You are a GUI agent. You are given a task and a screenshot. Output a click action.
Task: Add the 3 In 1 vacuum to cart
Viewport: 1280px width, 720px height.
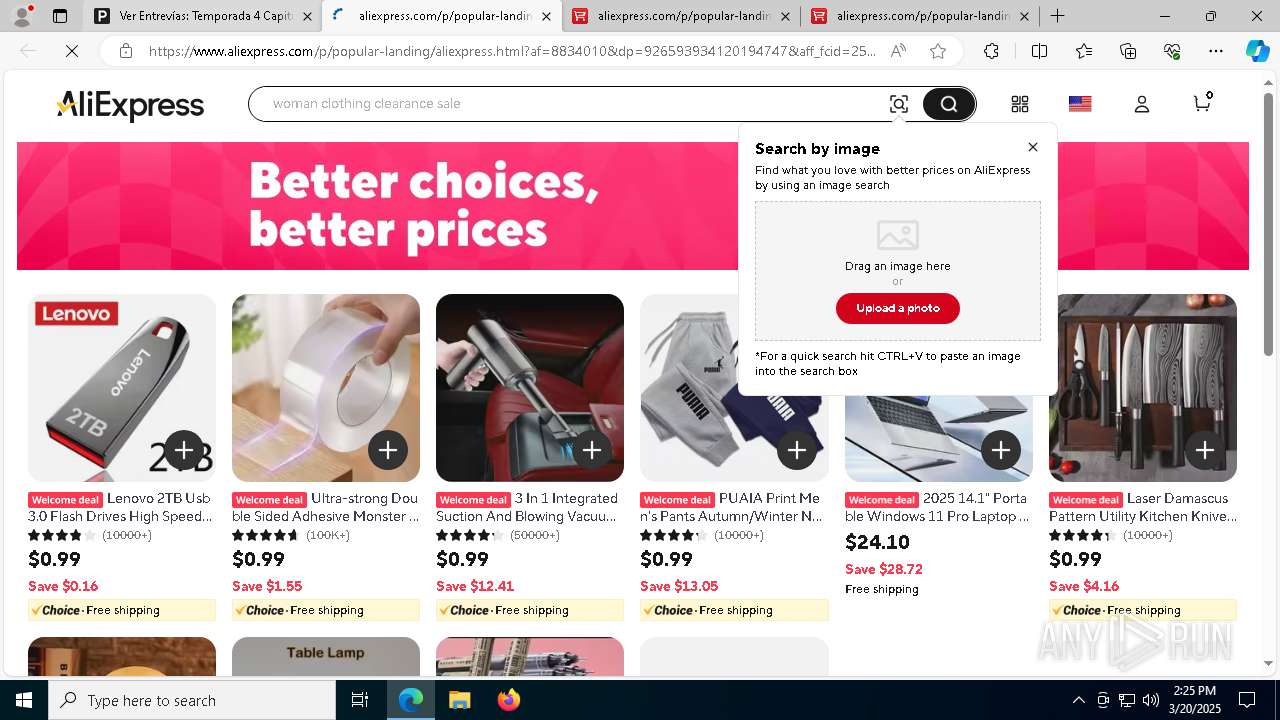592,451
